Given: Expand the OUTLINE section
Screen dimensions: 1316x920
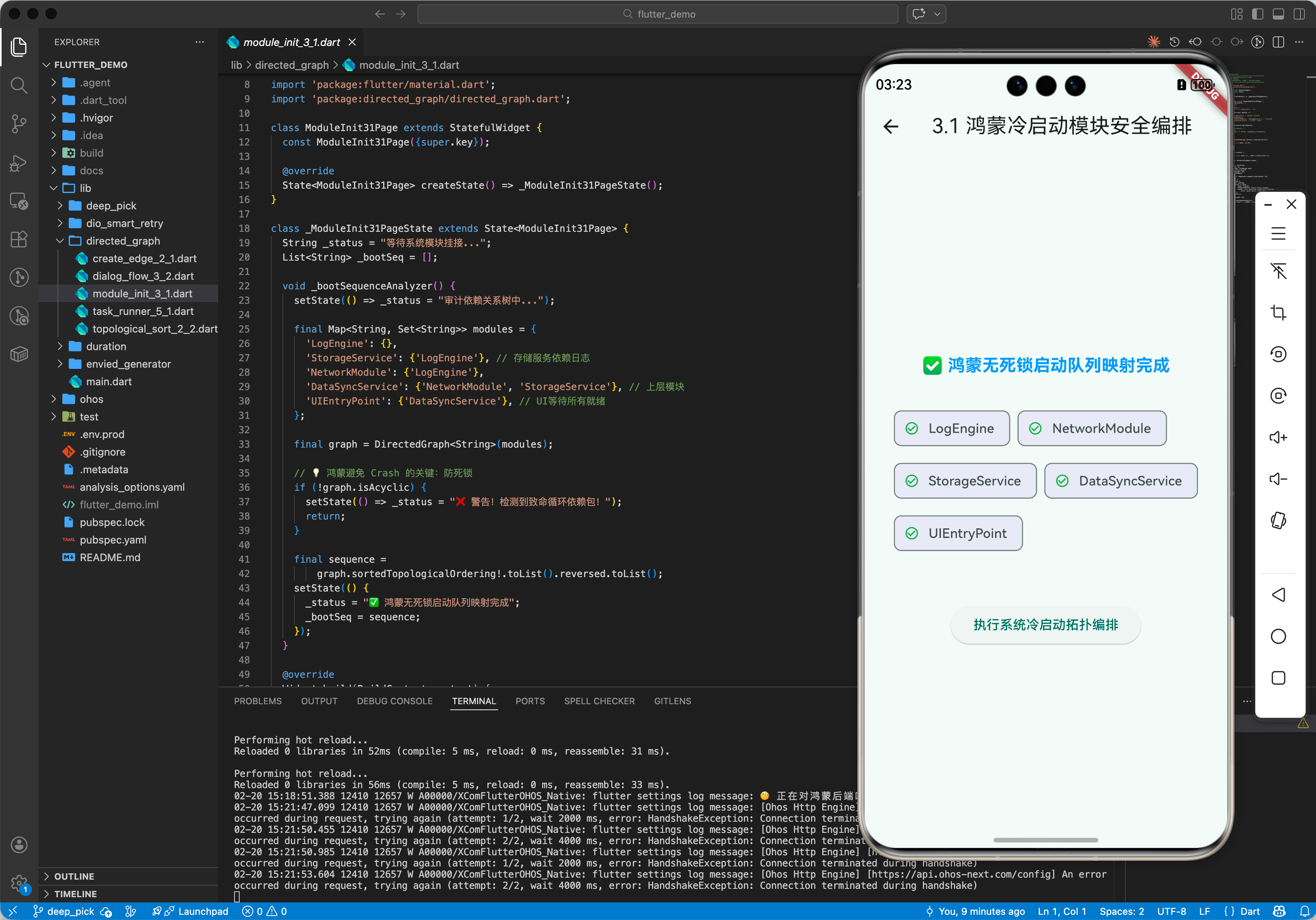Looking at the screenshot, I should click(74, 876).
